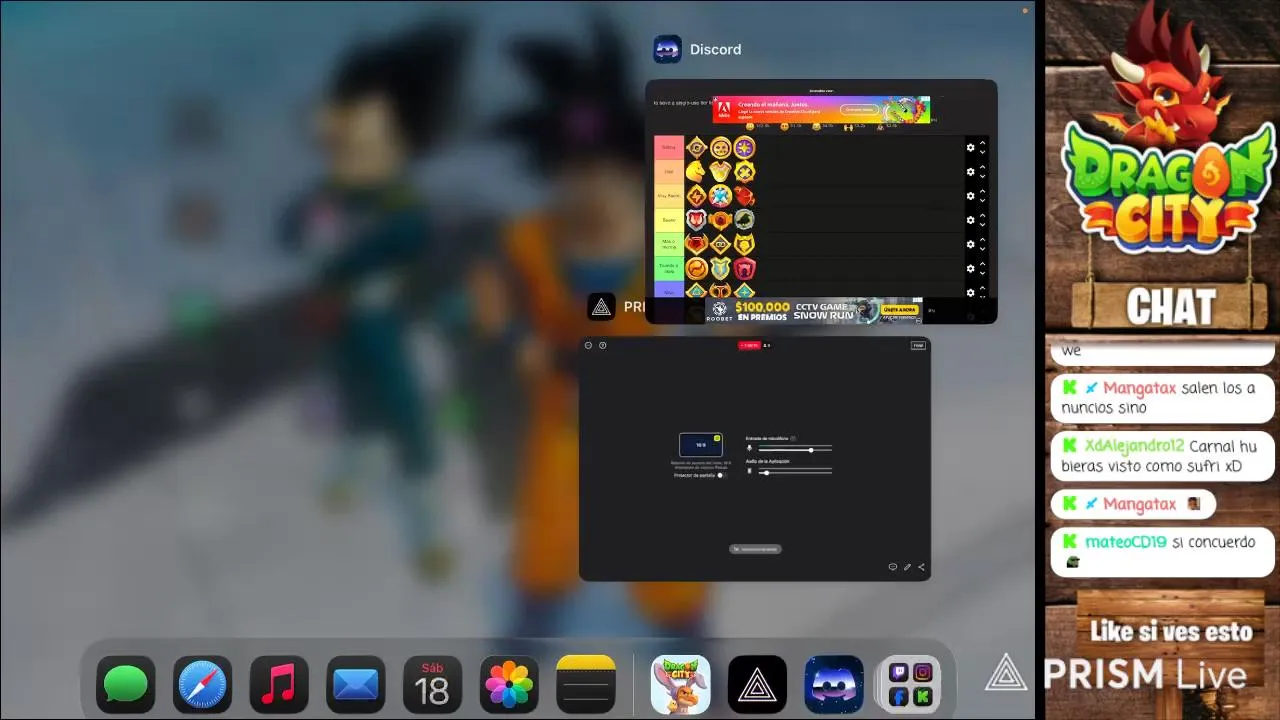Tap the PRISM app icon in switcher header
1280x720 pixels.
coord(601,307)
